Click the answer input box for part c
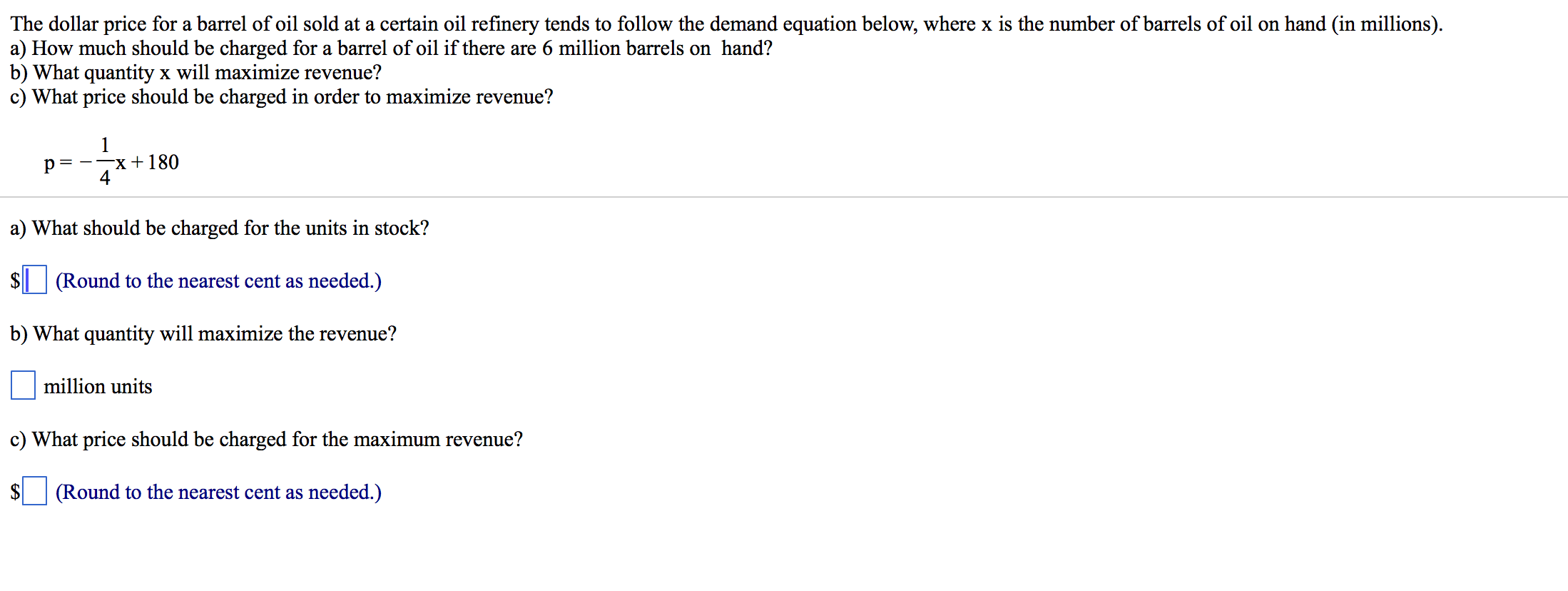The width and height of the screenshot is (1568, 591). pos(35,491)
